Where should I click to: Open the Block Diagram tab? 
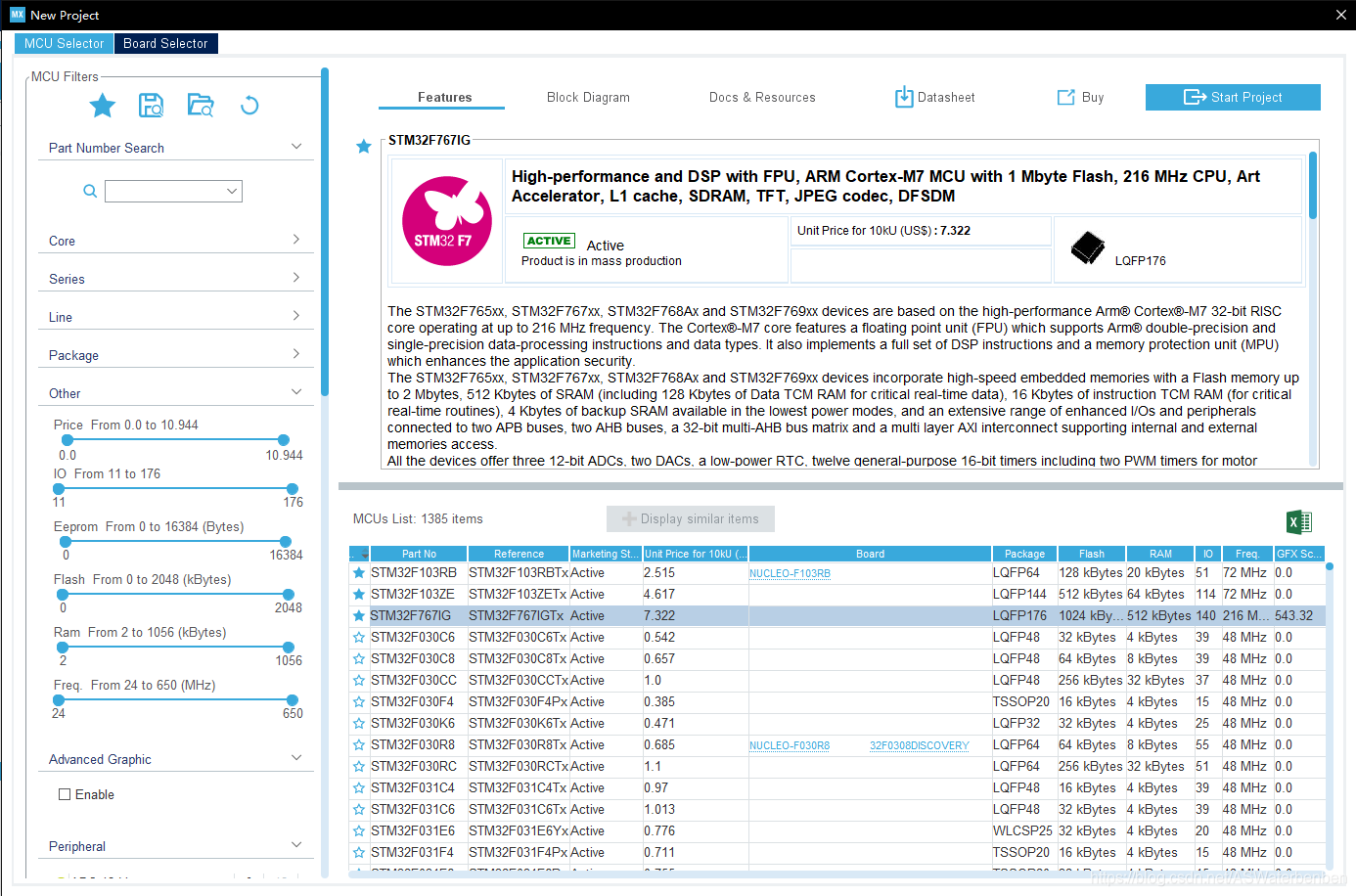pos(588,98)
